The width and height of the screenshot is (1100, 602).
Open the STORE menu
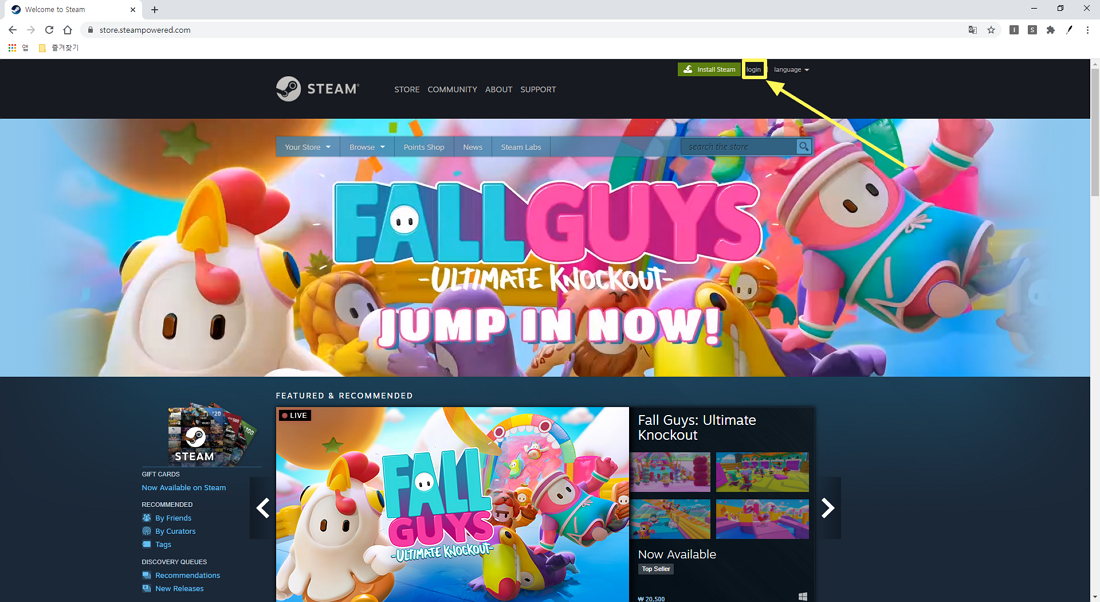click(407, 90)
